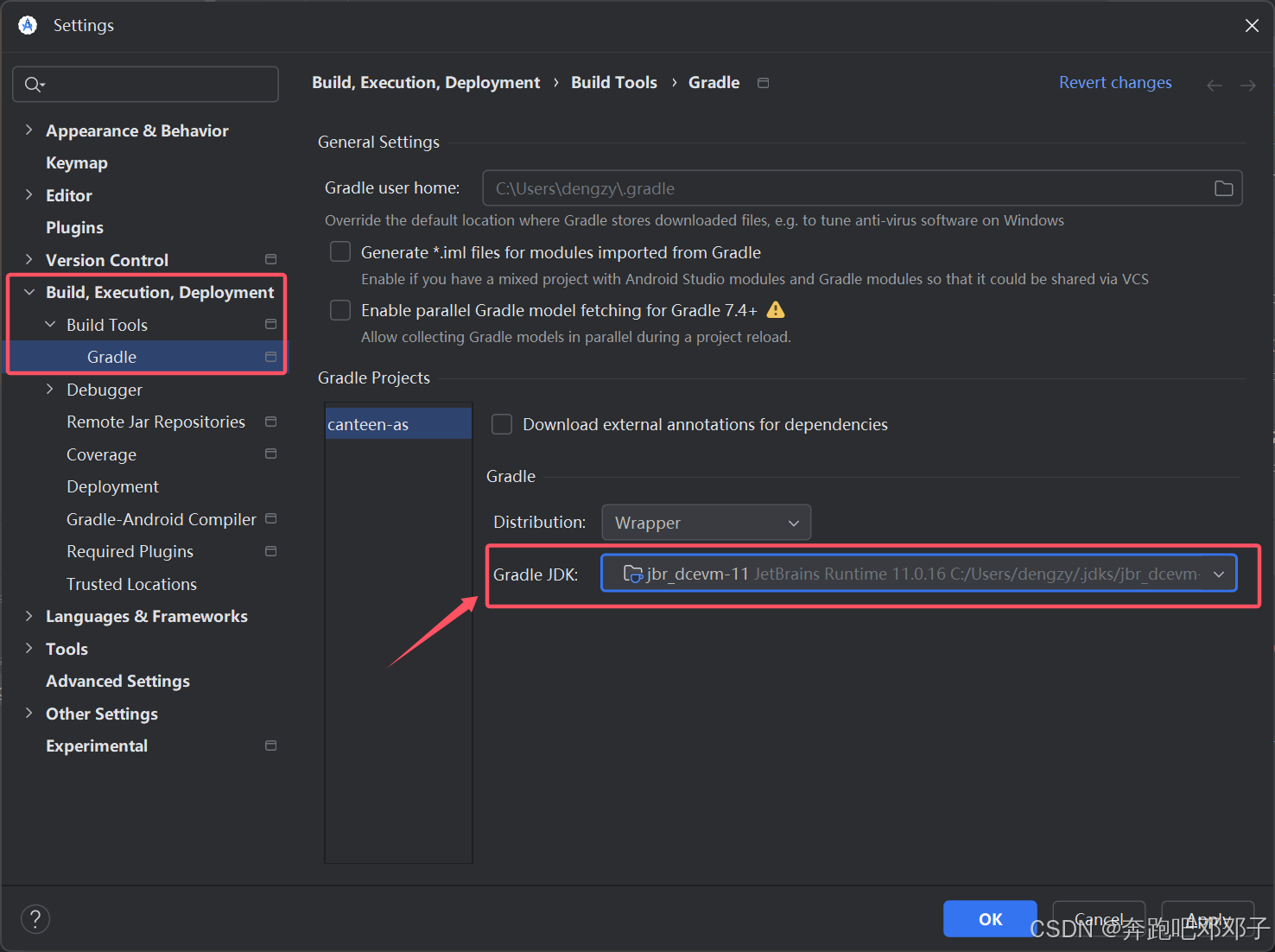Click the Cancel button

coord(1099,919)
